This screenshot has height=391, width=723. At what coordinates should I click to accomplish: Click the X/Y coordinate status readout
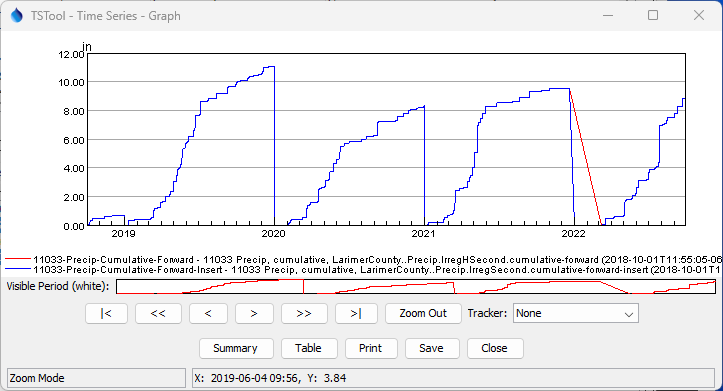click(x=453, y=378)
